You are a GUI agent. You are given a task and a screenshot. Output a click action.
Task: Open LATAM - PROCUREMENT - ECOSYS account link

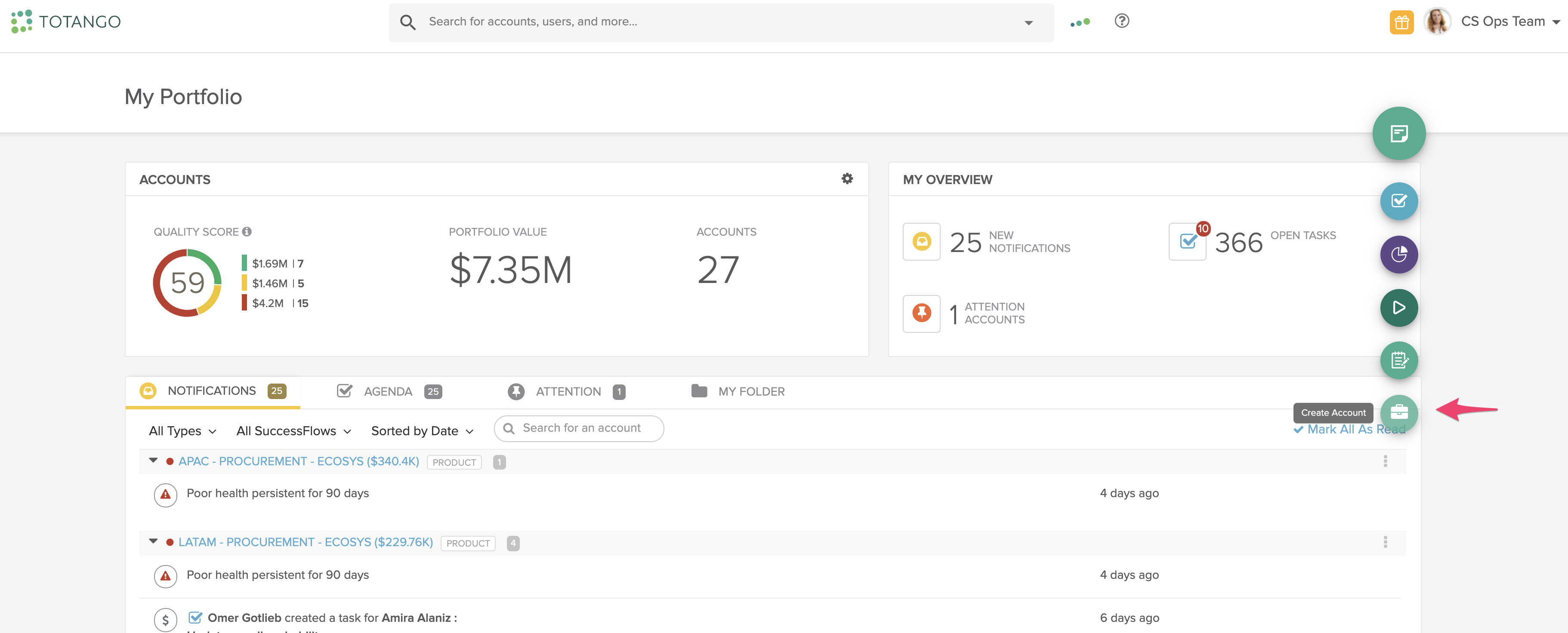click(306, 542)
